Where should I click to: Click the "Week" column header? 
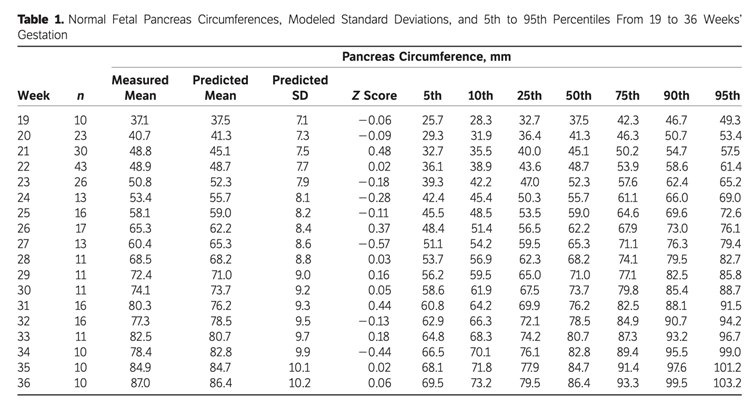[33, 96]
